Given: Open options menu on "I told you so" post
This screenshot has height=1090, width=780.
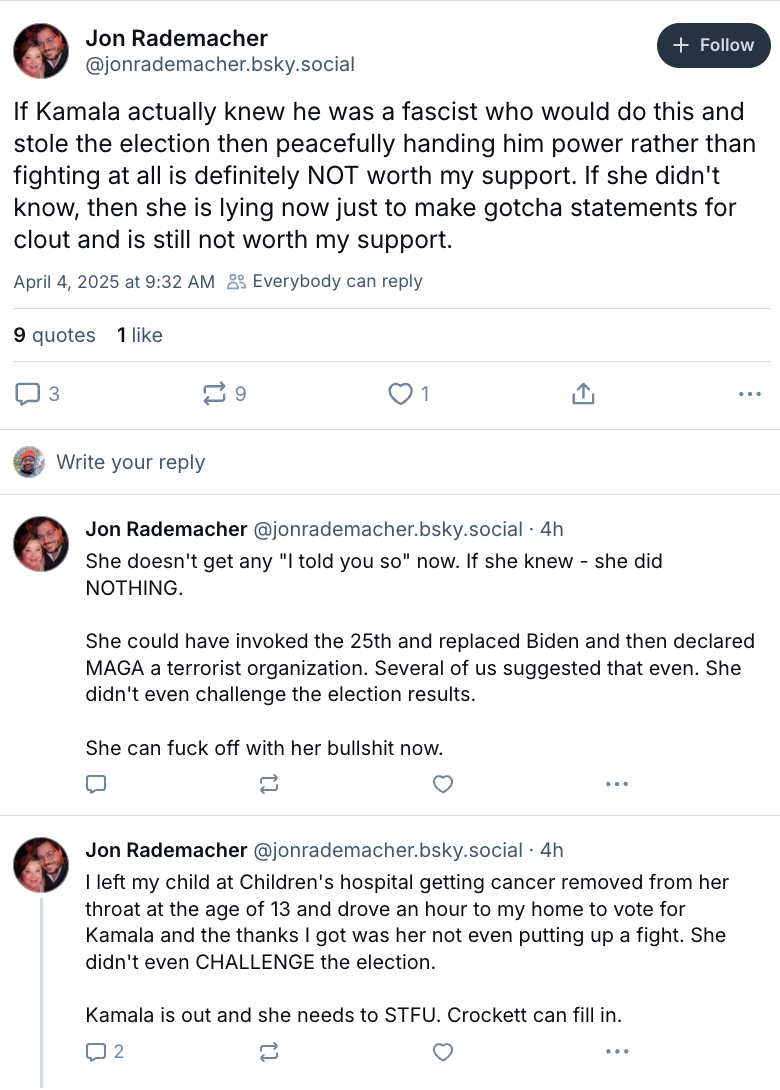Looking at the screenshot, I should coord(617,784).
